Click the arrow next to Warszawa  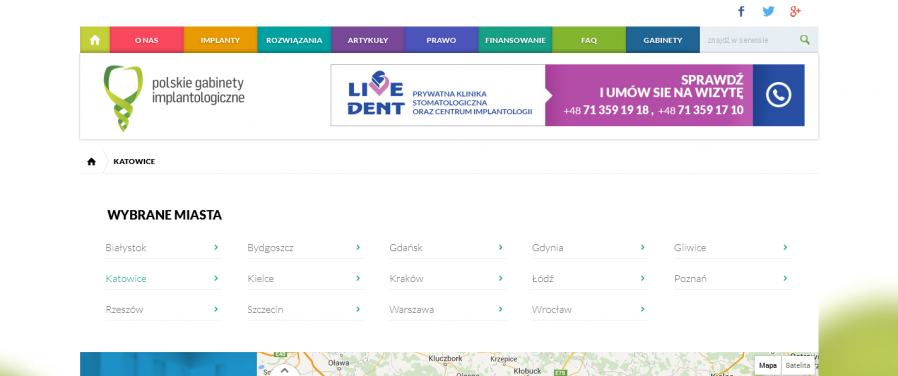(500, 309)
